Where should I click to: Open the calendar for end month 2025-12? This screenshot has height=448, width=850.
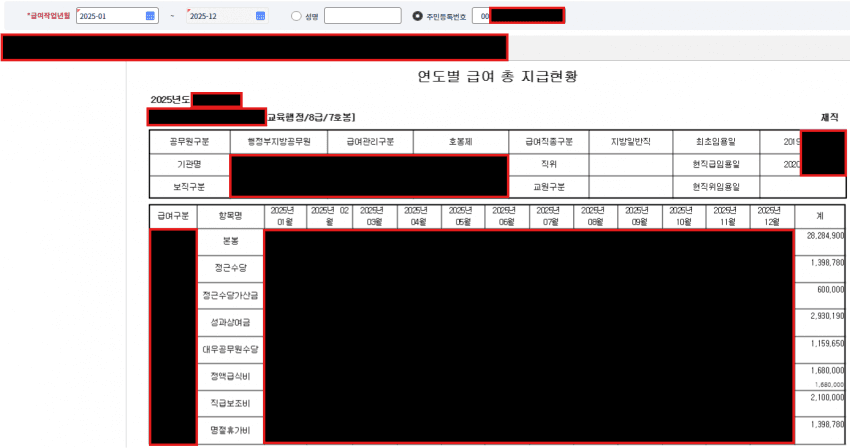260,16
